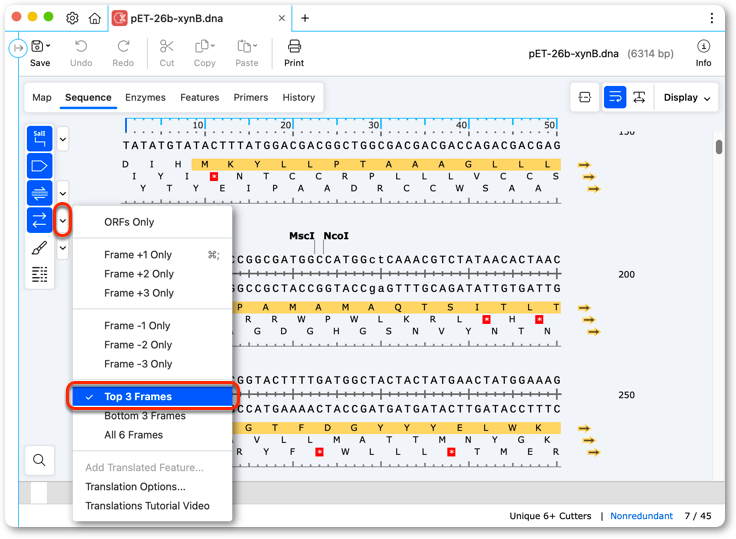Viewport: 736px width, 539px height.
Task: Click the Nonredundant link
Action: [641, 516]
